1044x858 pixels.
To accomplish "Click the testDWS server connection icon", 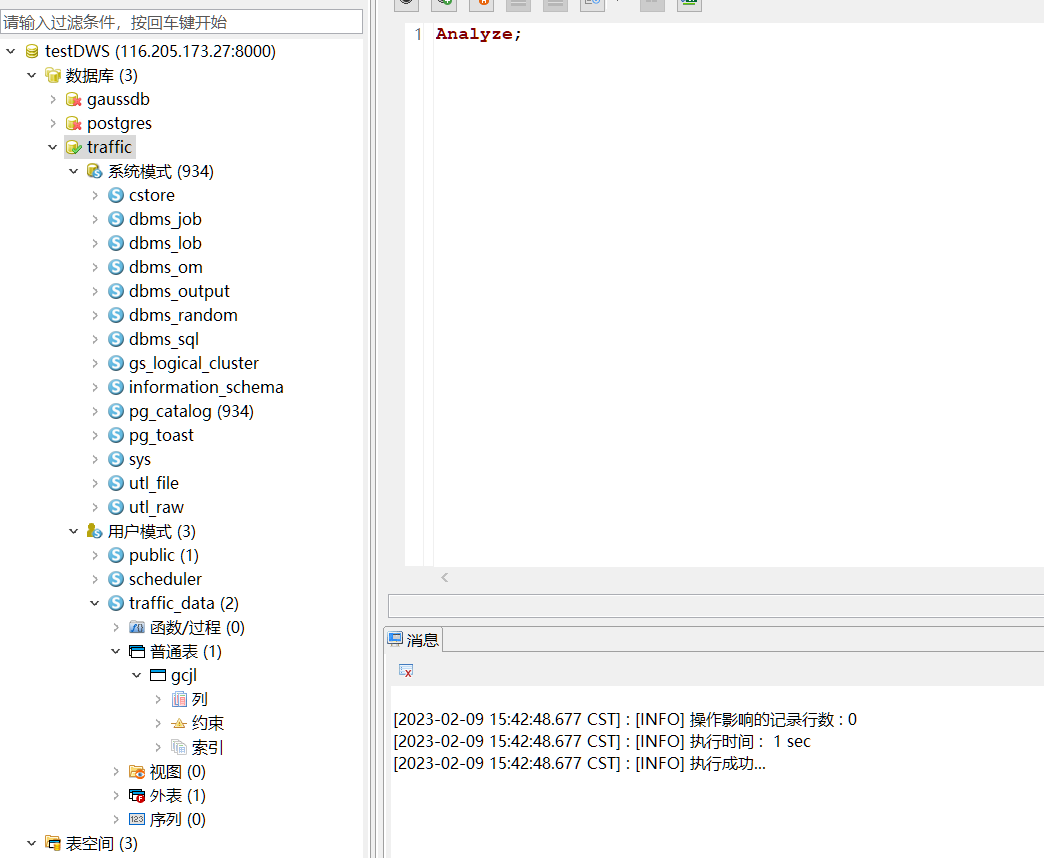I will pos(31,51).
